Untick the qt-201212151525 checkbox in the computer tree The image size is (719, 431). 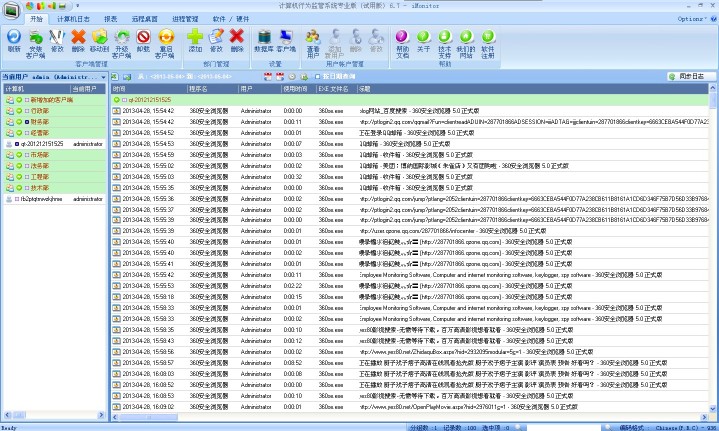click(x=17, y=144)
